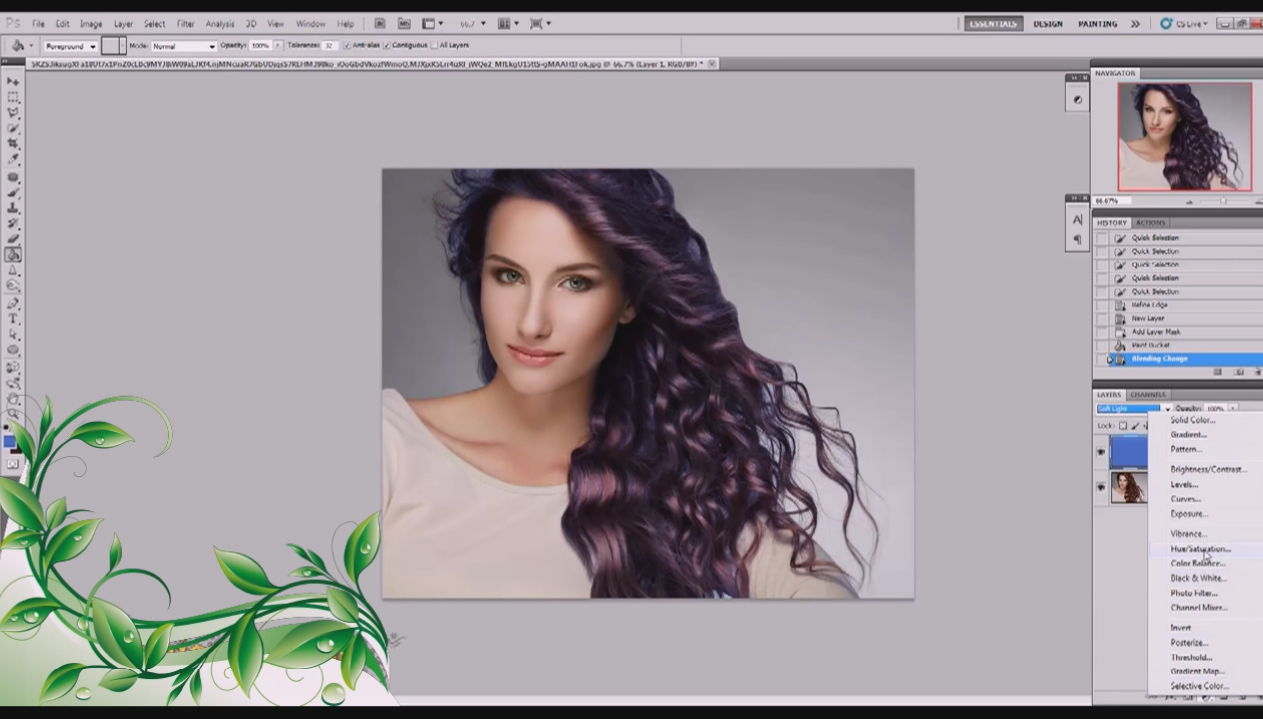Screen dimensions: 1263x719
Task: Uncheck the Contiguous option
Action: (388, 46)
